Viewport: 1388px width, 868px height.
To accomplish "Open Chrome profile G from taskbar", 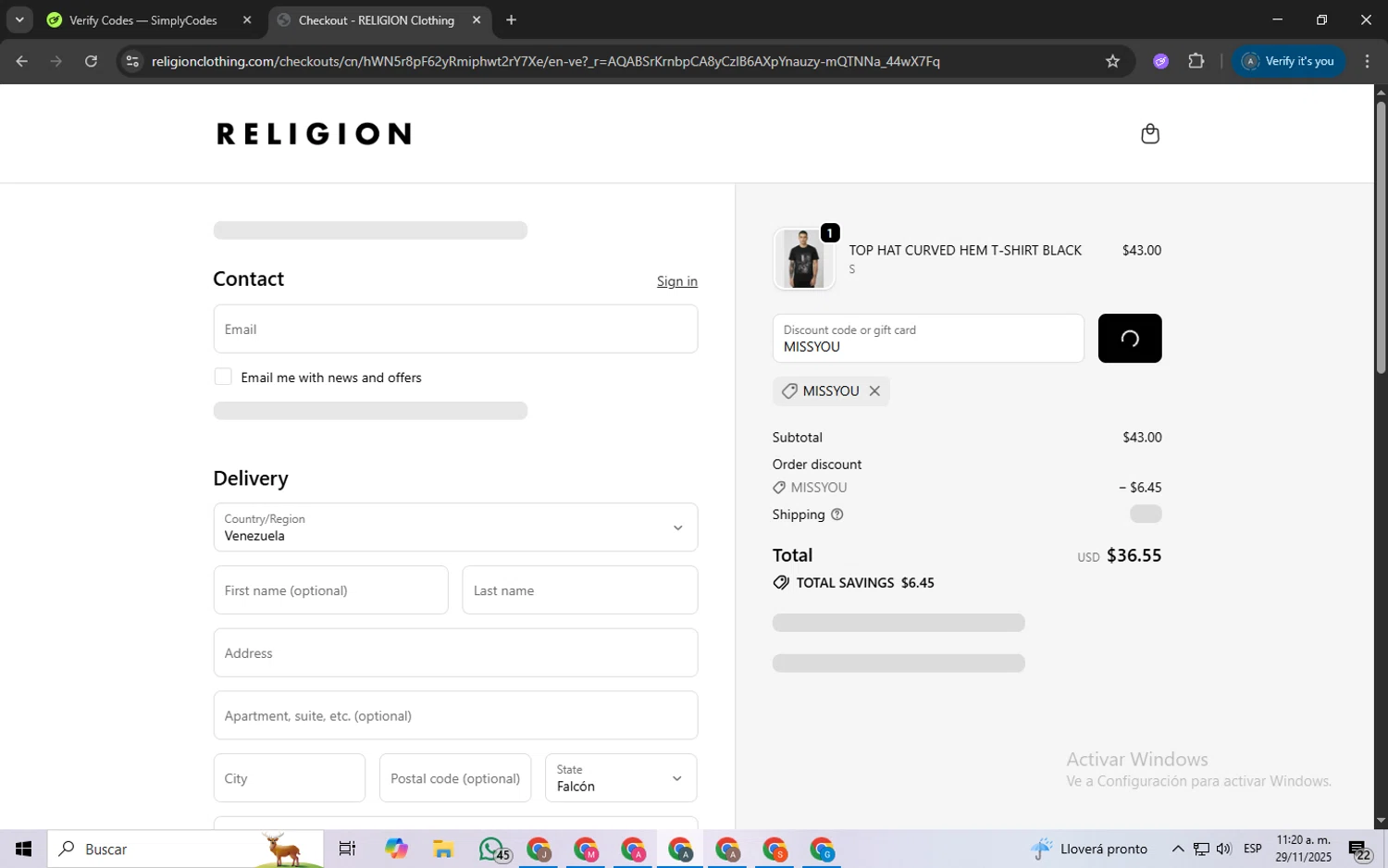I will [822, 849].
